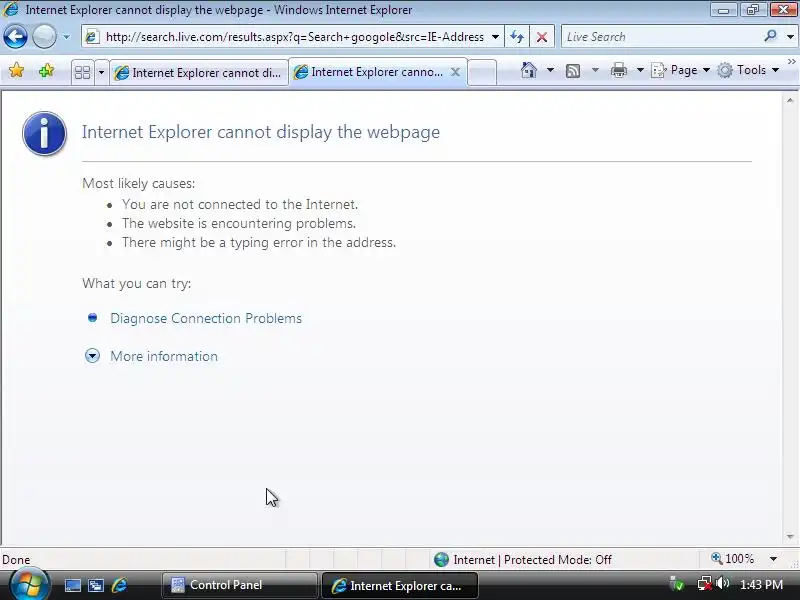The width and height of the screenshot is (800, 600).
Task: Click the Windows Start orb
Action: [x=29, y=585]
